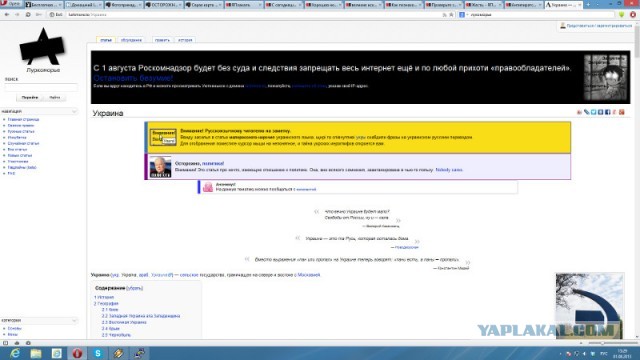The height and width of the screenshot is (360, 640).
Task: Open Свежие правки in the sidebar
Action: [21, 126]
